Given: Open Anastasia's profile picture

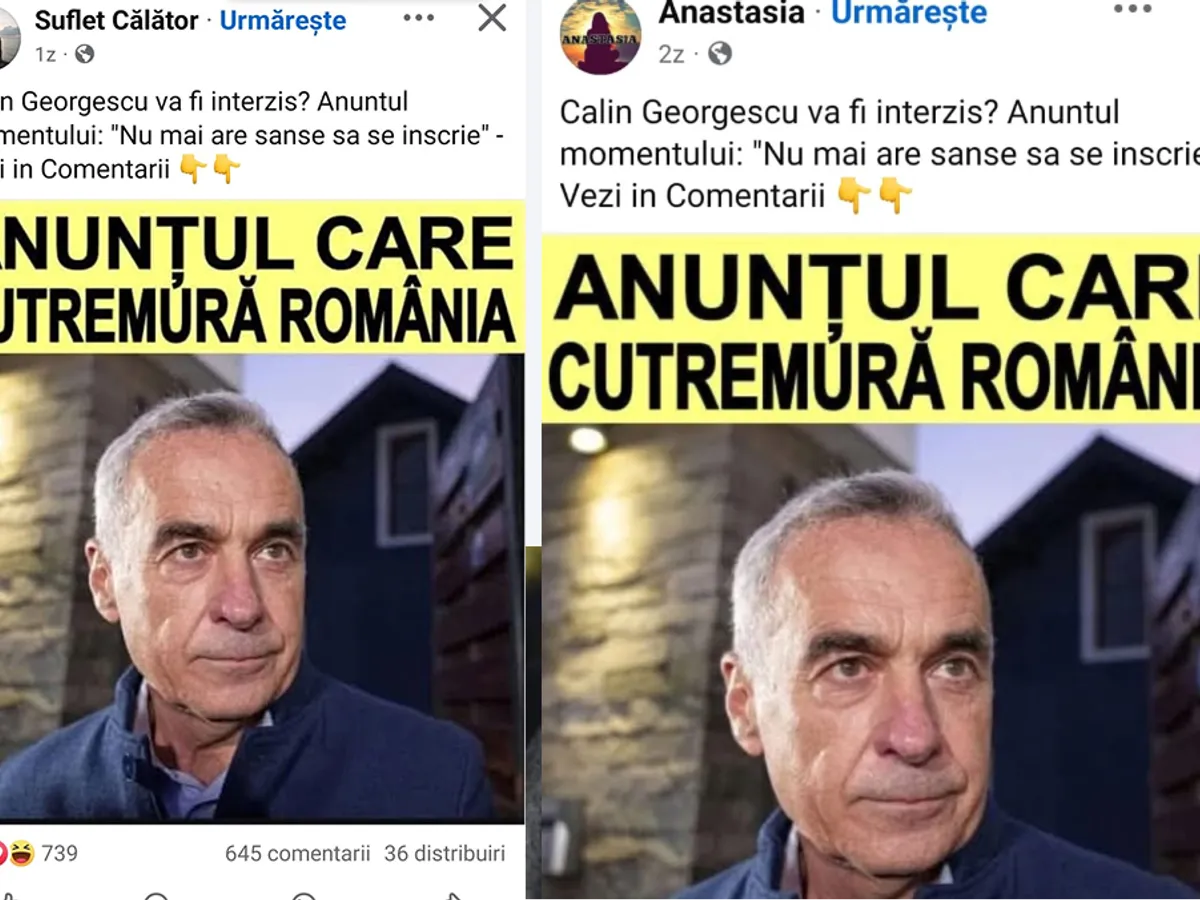Looking at the screenshot, I should click(600, 36).
